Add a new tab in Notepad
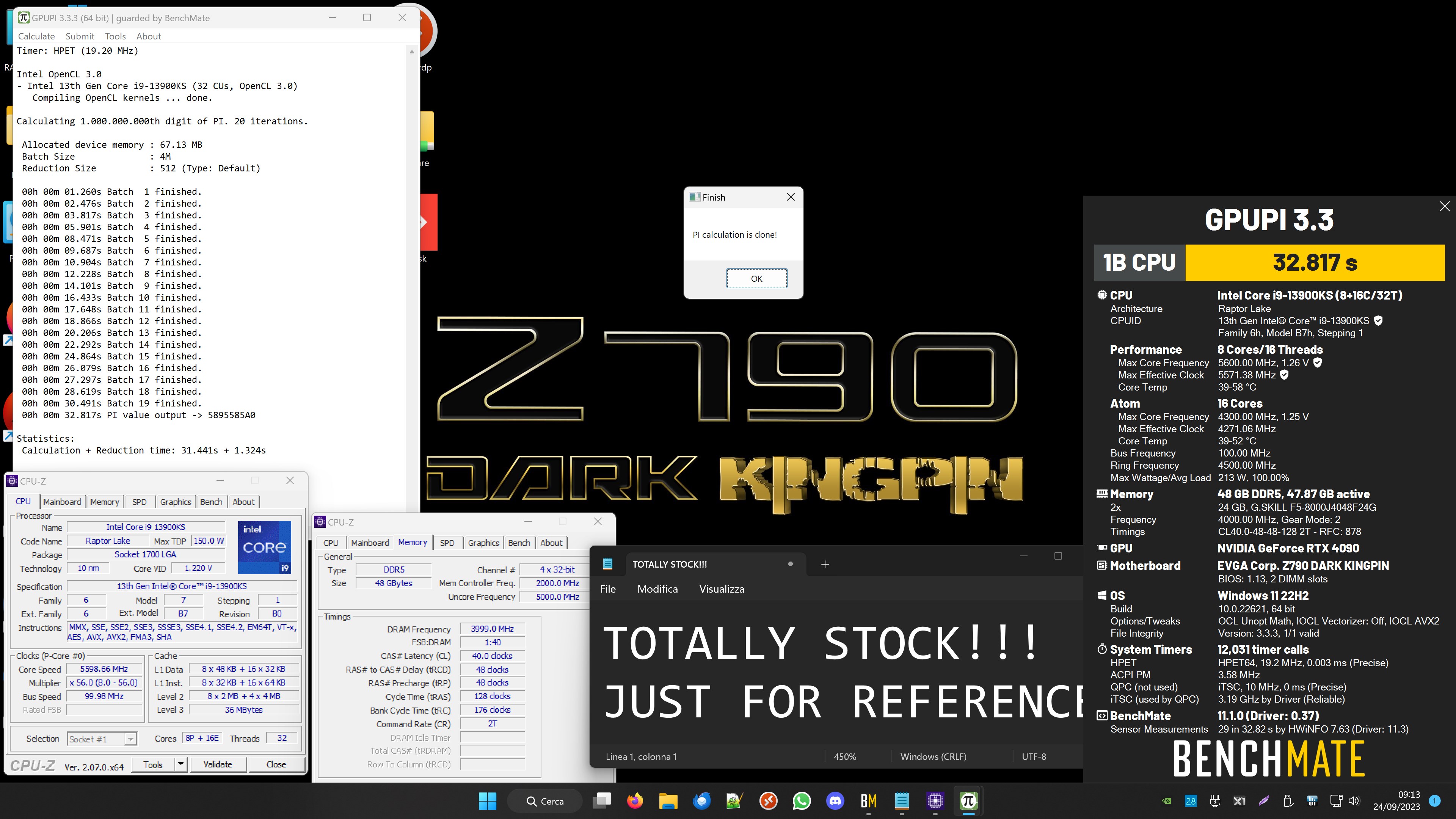 pos(825,564)
